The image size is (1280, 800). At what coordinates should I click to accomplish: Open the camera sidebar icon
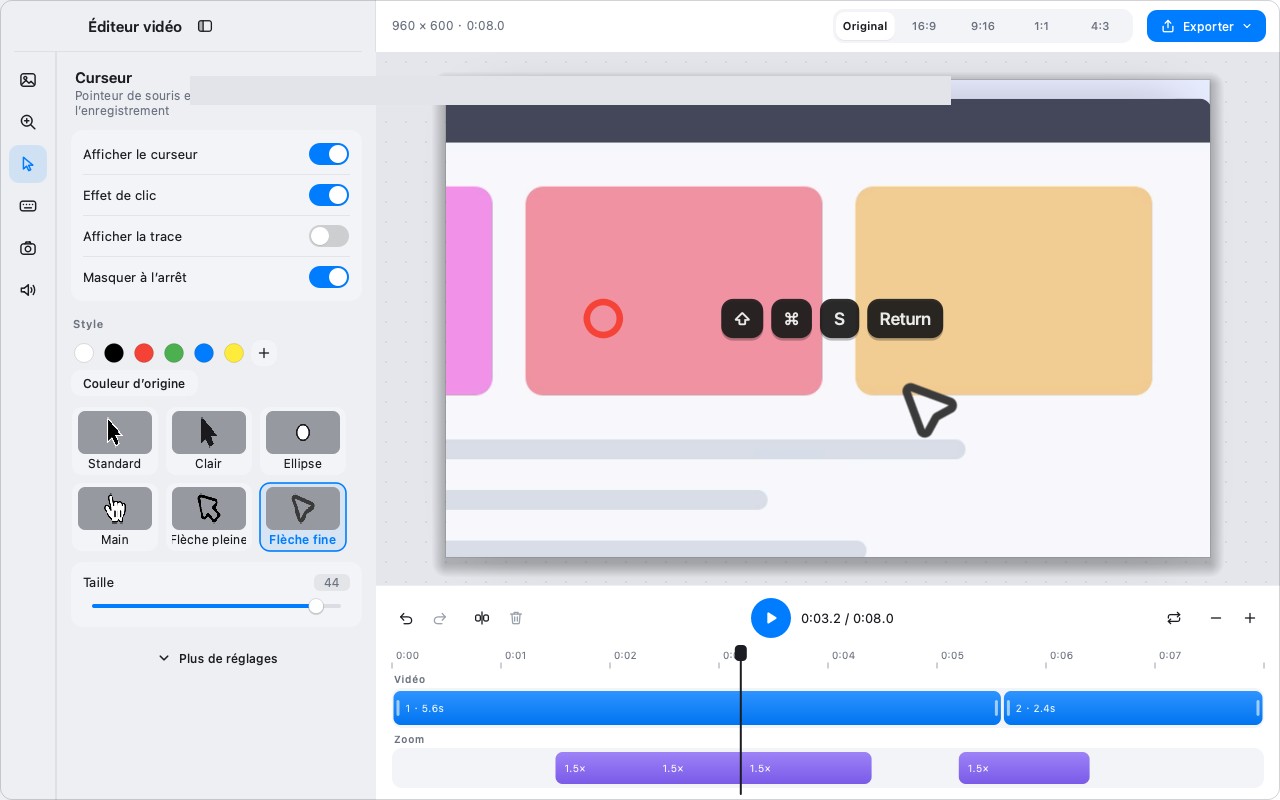(28, 248)
